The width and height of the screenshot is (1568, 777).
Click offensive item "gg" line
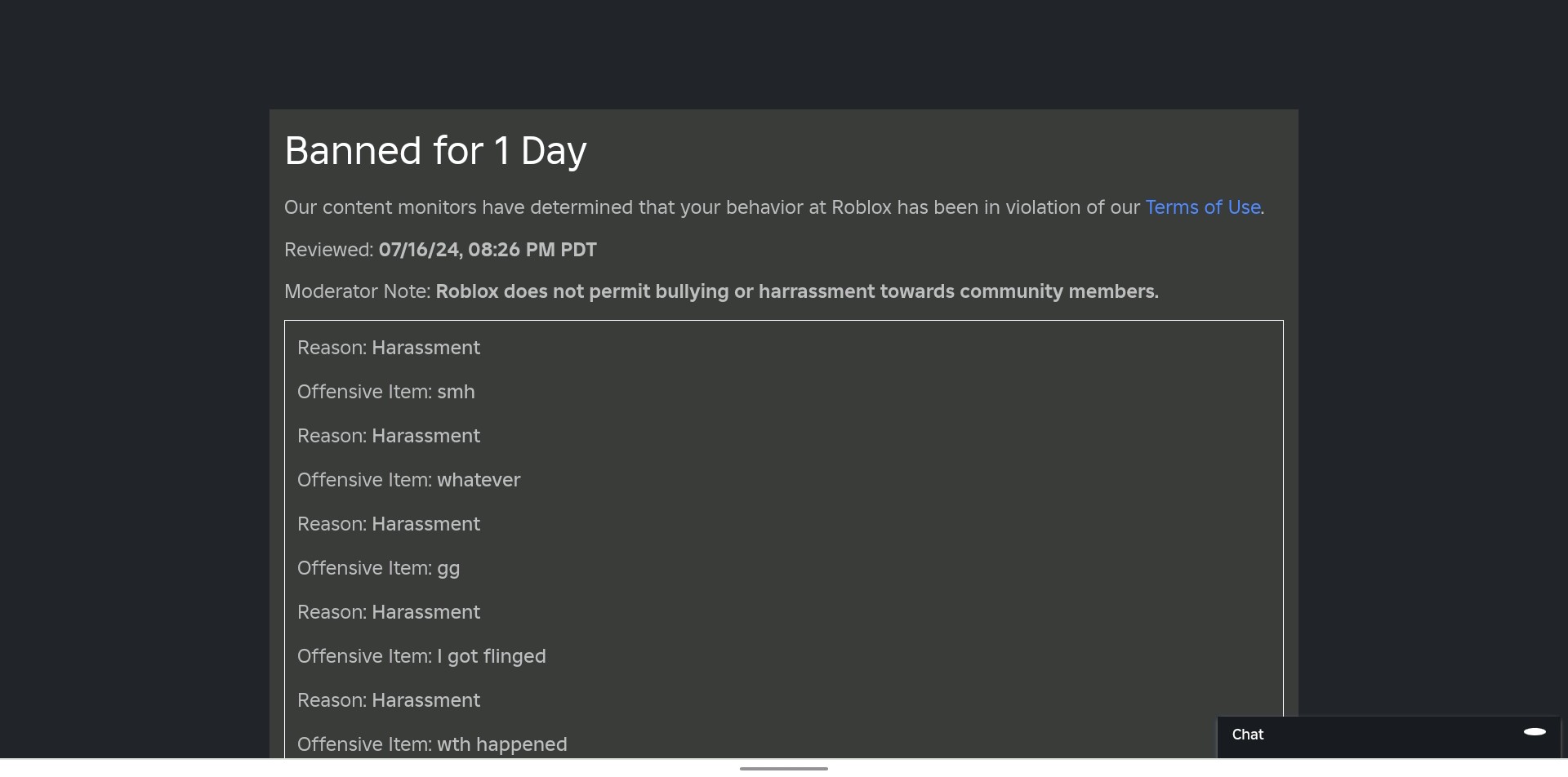378,568
